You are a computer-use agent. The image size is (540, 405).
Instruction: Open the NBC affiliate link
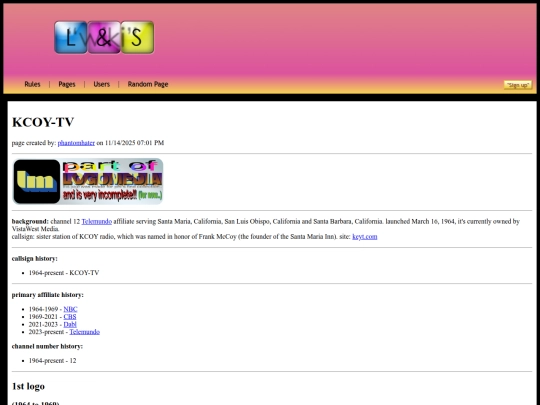70,309
